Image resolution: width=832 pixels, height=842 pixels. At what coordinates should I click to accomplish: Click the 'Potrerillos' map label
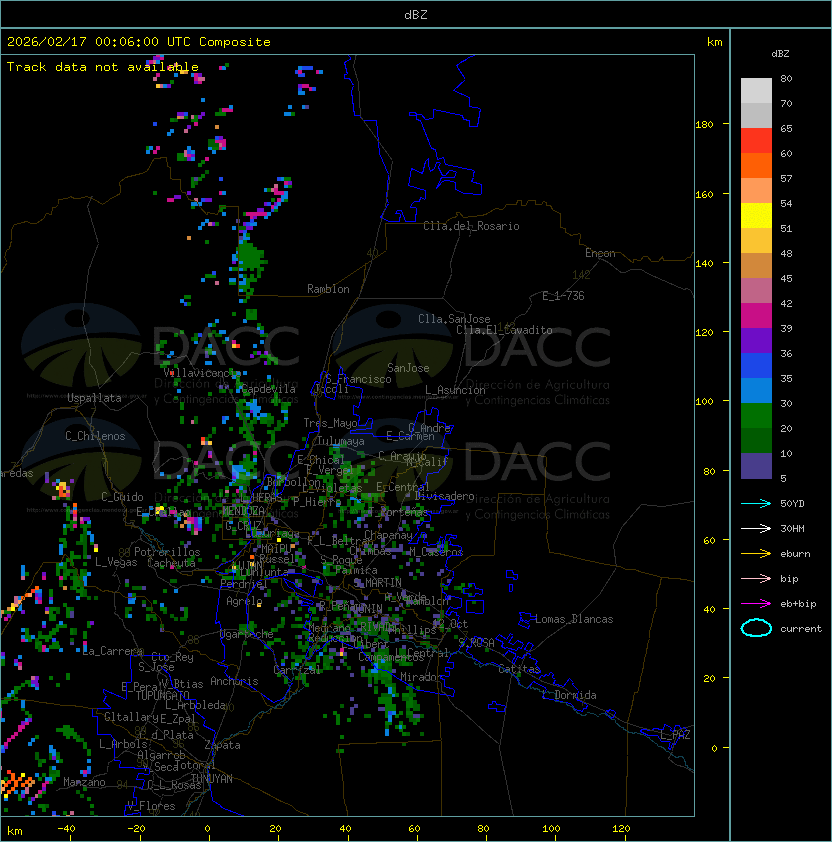coord(167,552)
